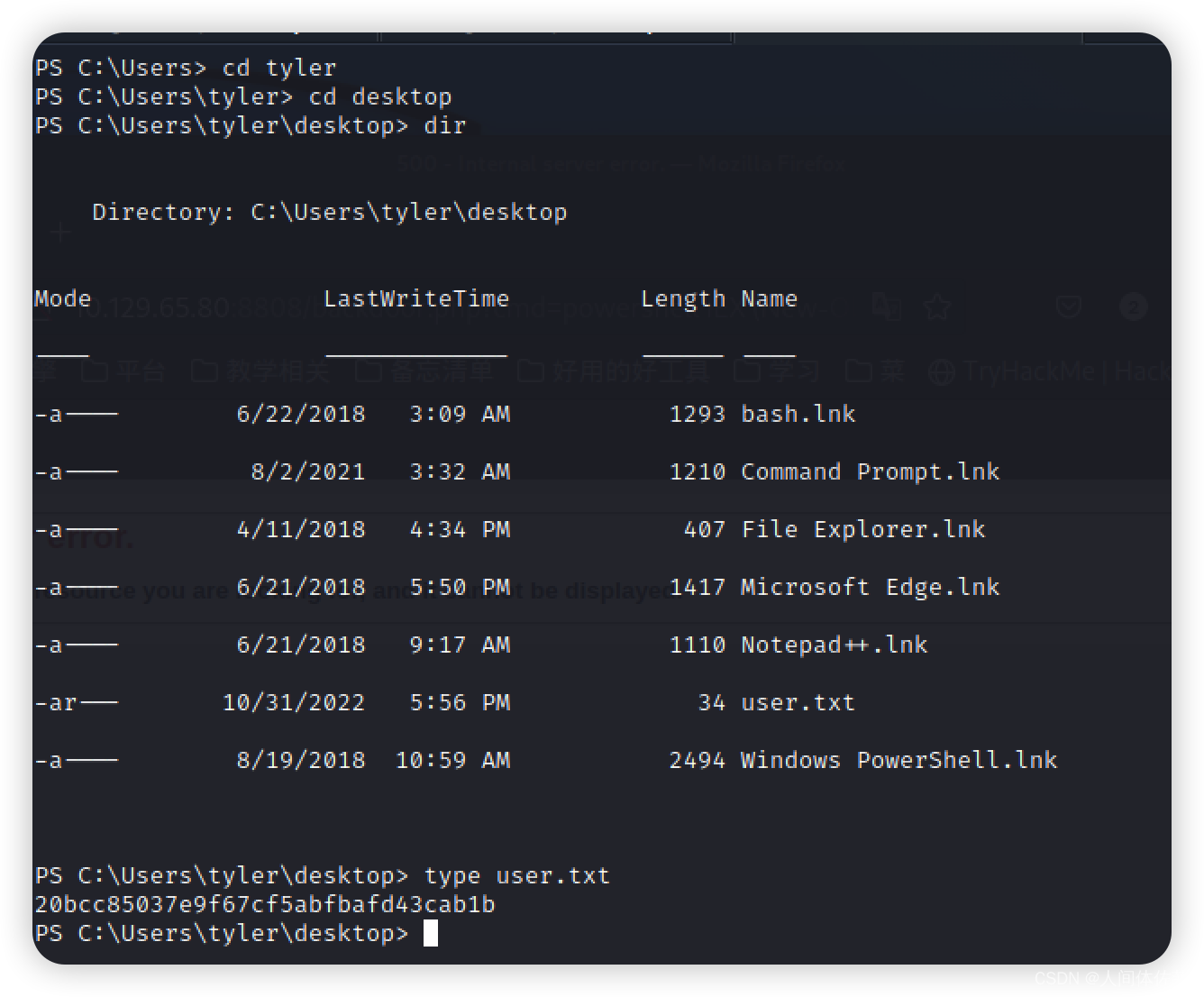Open the TryHackMe bookmark in Firefox
The width and height of the screenshot is (1204, 997).
click(1050, 371)
